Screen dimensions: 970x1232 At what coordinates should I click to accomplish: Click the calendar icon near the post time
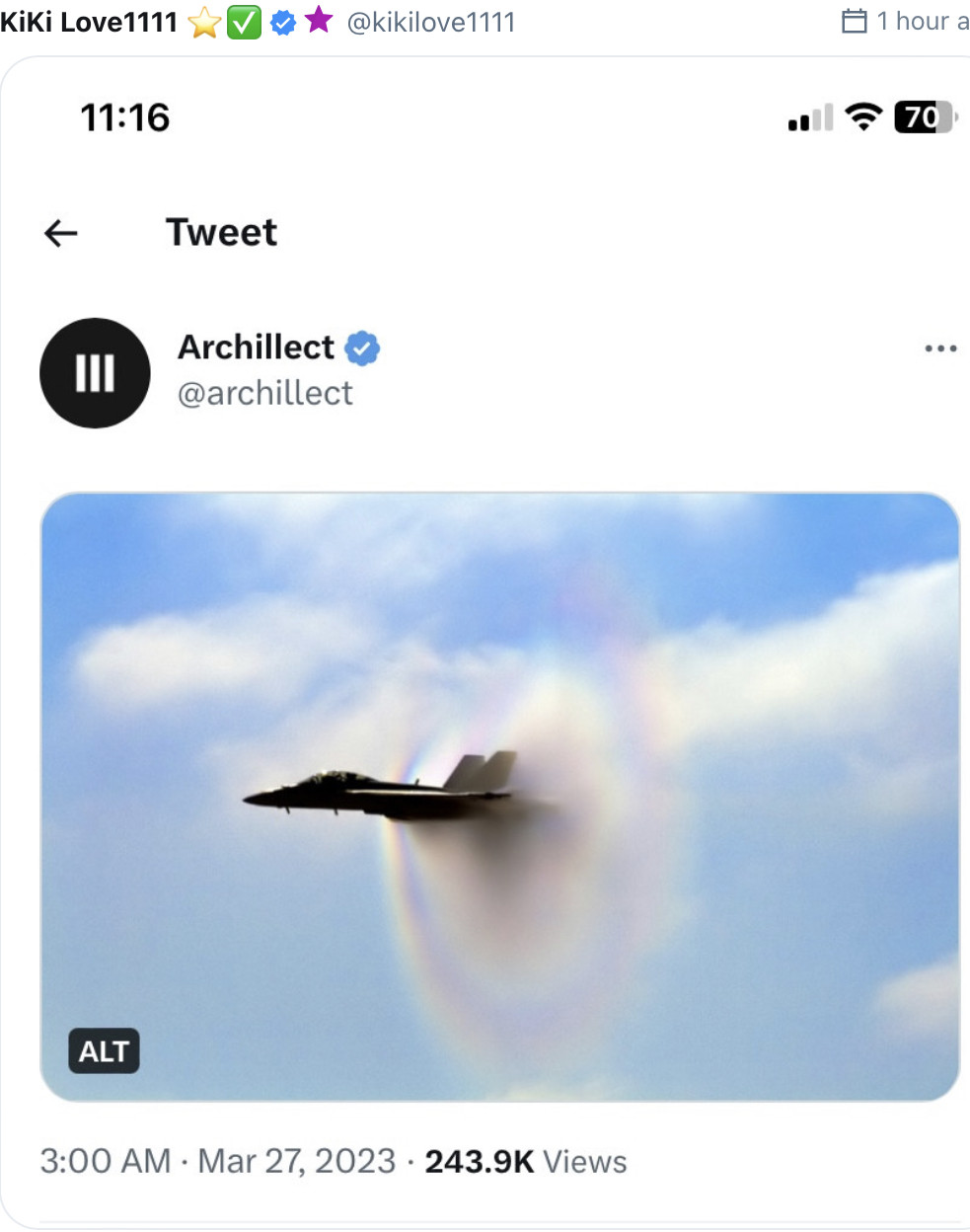click(855, 21)
